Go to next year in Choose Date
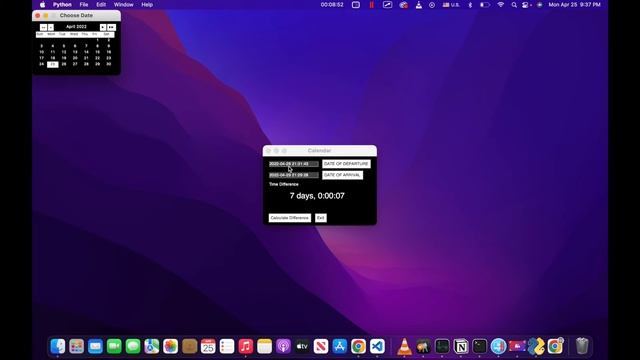640x360 pixels. [x=111, y=27]
